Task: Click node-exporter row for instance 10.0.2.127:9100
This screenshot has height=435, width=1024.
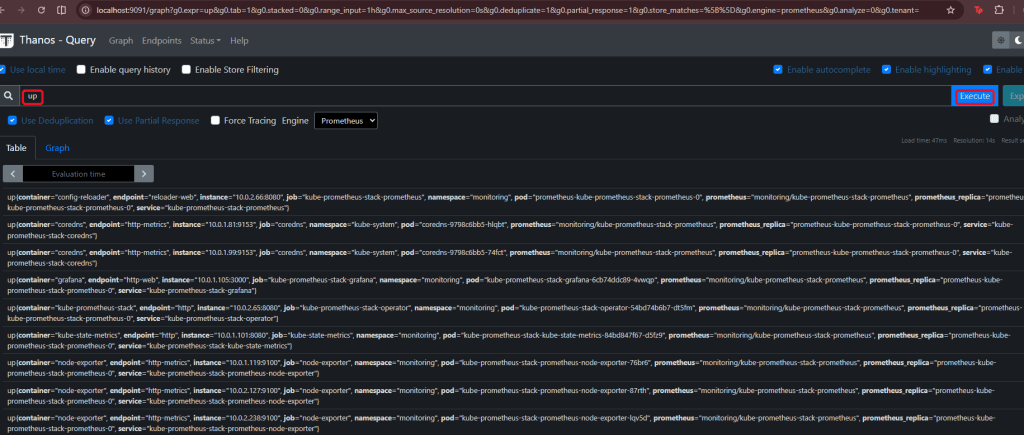Action: (512, 395)
